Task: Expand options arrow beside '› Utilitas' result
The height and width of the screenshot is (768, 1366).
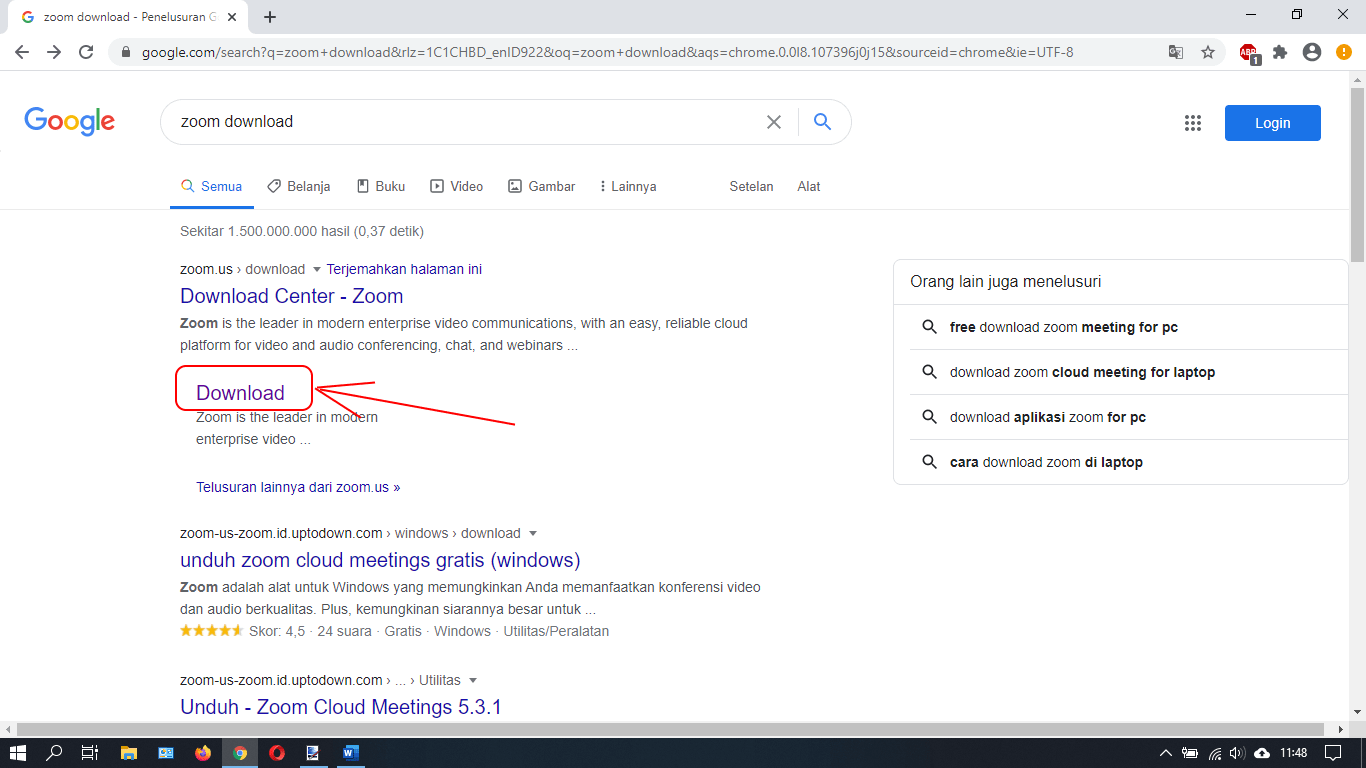Action: point(473,680)
